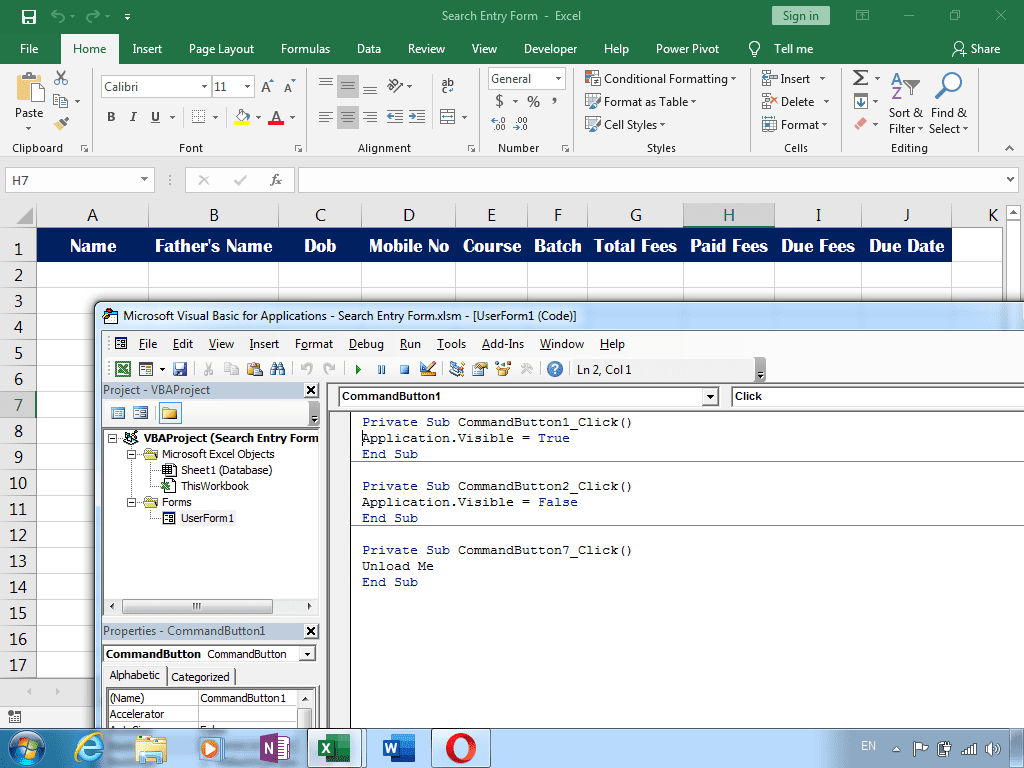Viewport: 1024px width, 768px height.
Task: Toggle Italic formatting
Action: point(133,117)
